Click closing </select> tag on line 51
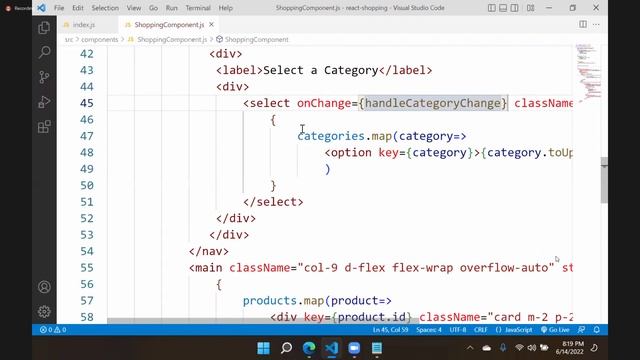Viewport: 640px width, 360px height. [x=273, y=202]
